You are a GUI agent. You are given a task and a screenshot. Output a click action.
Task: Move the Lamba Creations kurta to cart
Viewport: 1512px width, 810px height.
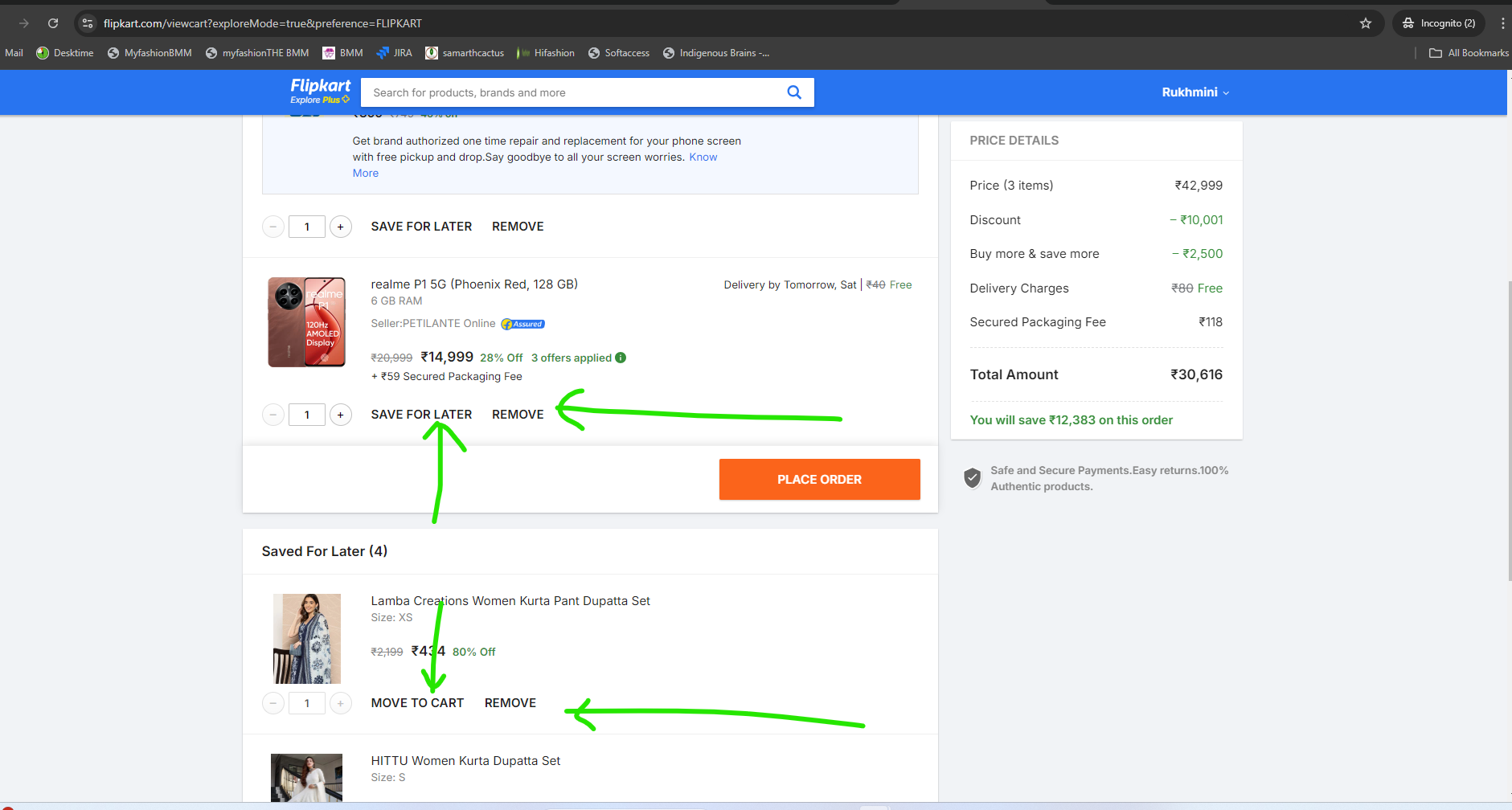417,703
